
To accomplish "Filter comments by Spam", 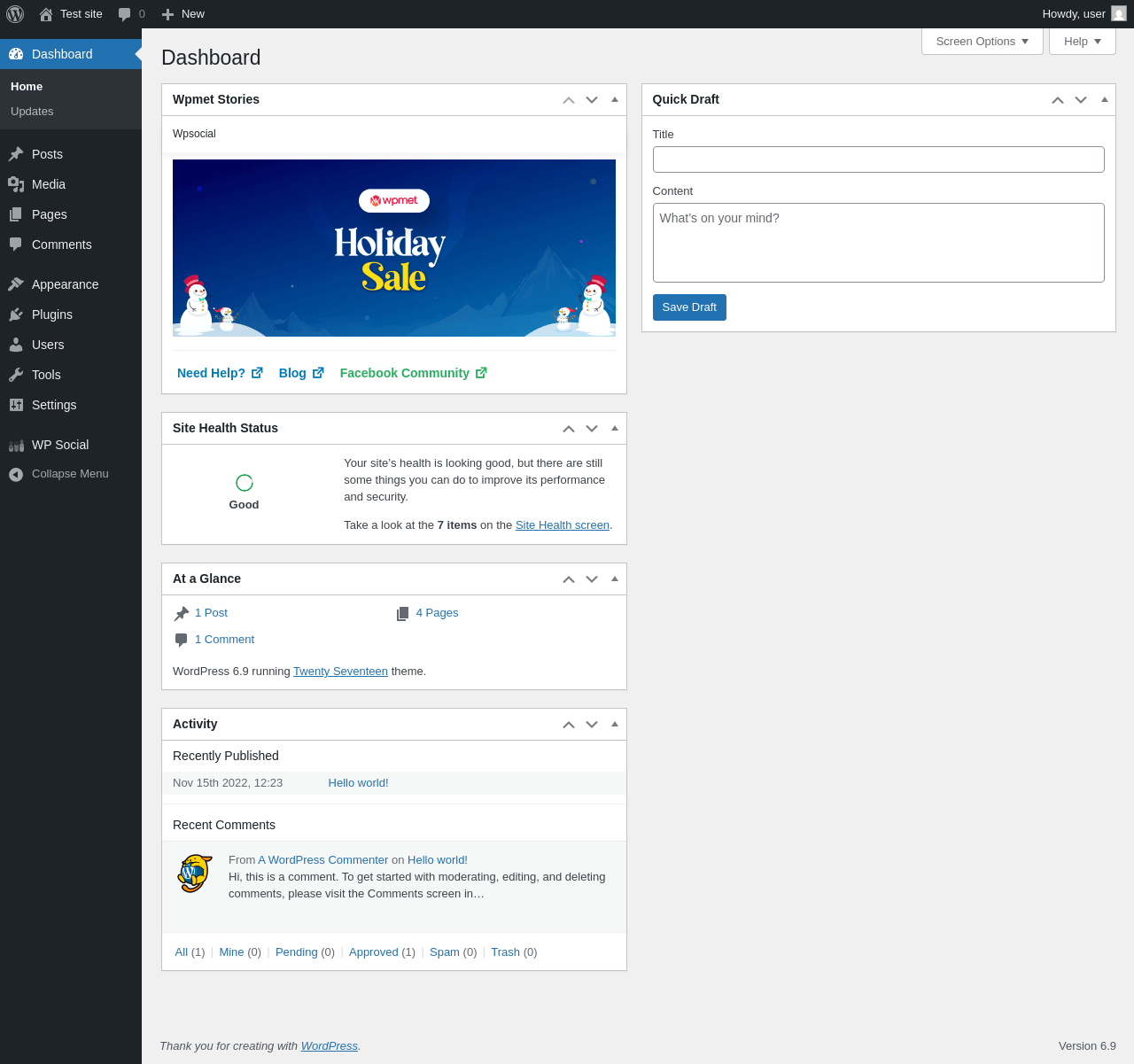I will pyautogui.click(x=445, y=952).
